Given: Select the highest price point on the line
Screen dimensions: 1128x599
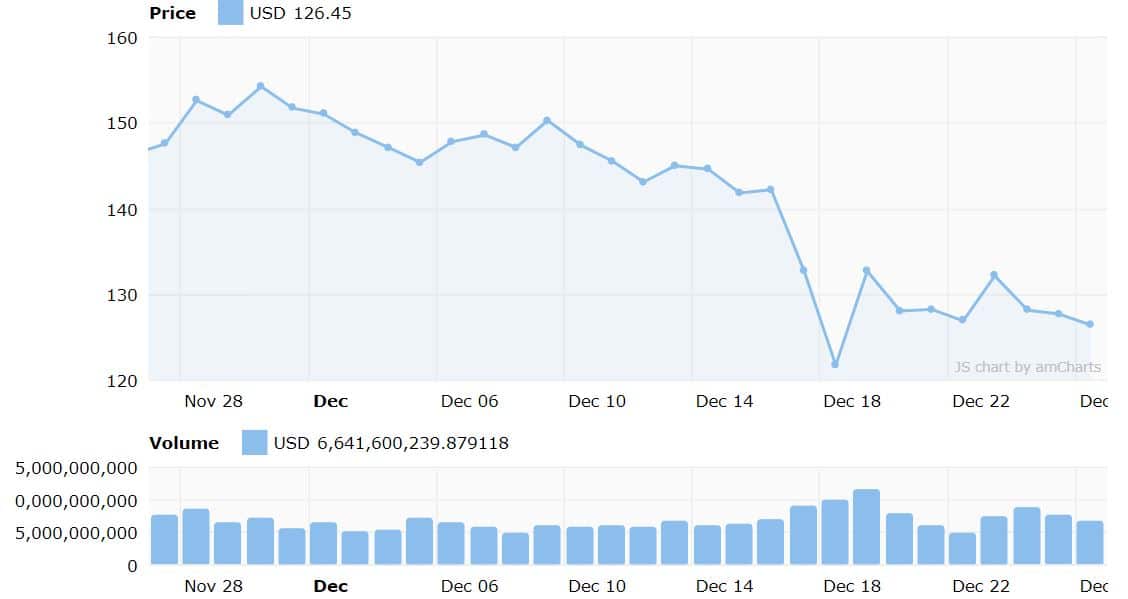Looking at the screenshot, I should coord(260,86).
